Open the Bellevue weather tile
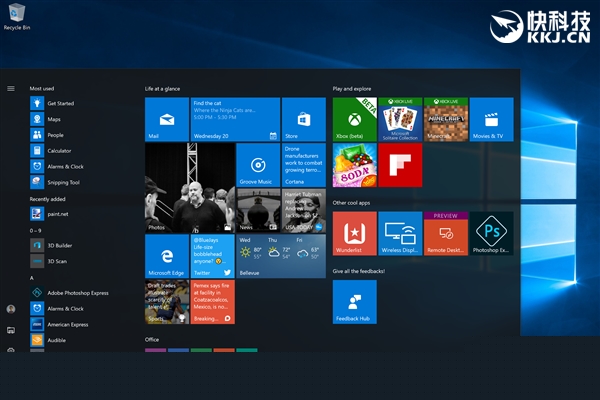 tap(281, 256)
